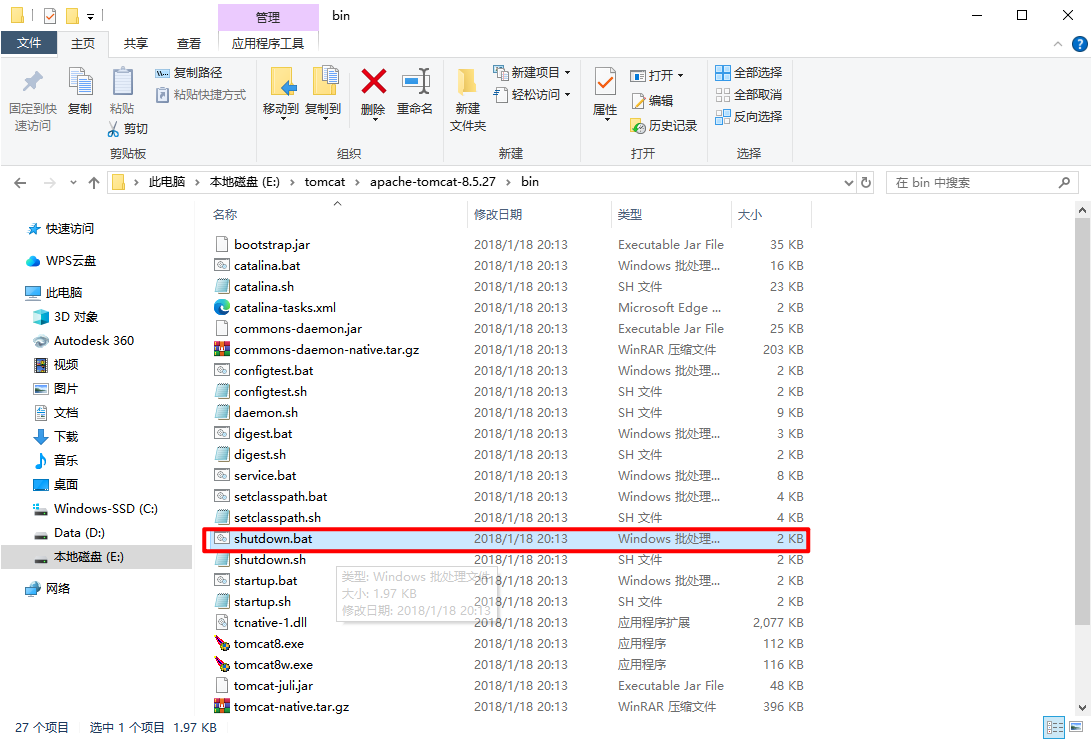Click apache-tomcat-8.5.27 in breadcrumb

pyautogui.click(x=432, y=182)
